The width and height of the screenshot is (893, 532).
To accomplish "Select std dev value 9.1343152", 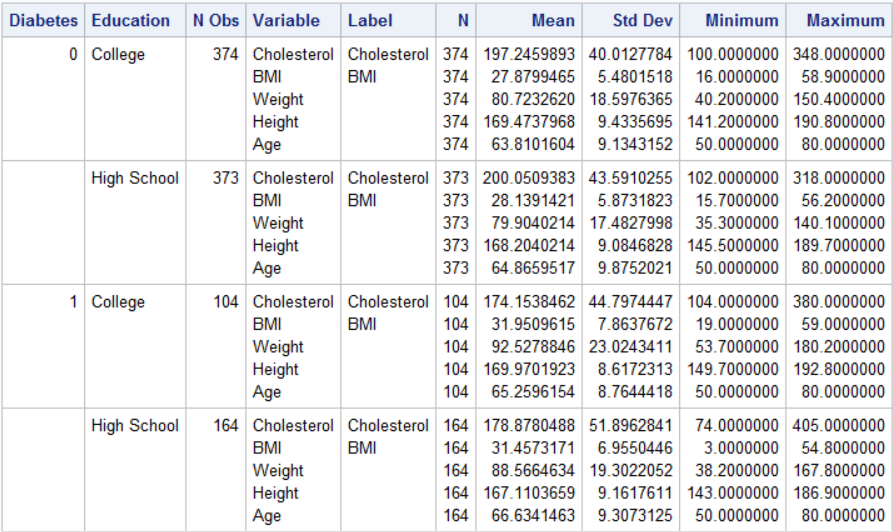I will pos(635,144).
